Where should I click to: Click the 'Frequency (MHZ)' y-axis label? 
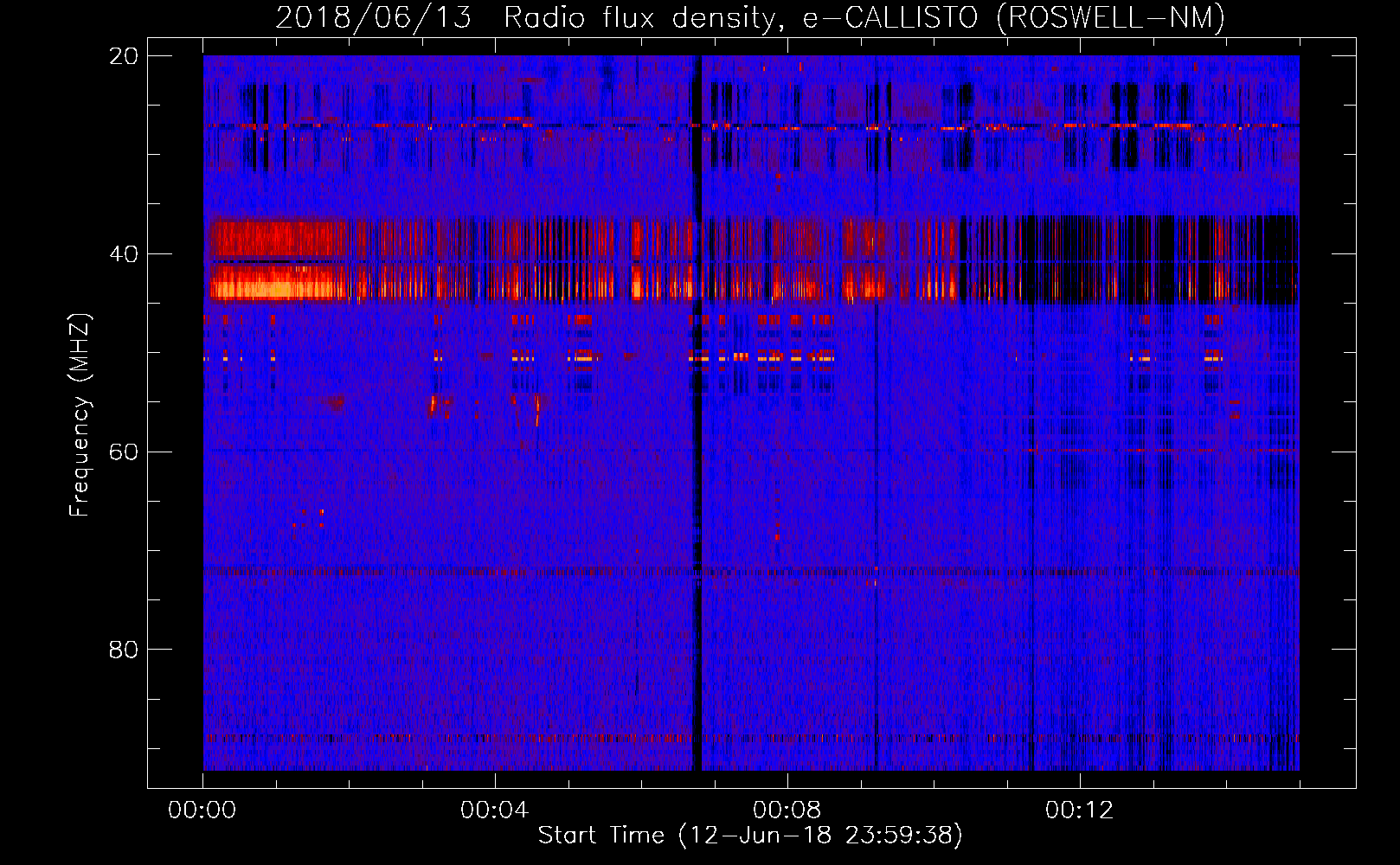(80, 414)
